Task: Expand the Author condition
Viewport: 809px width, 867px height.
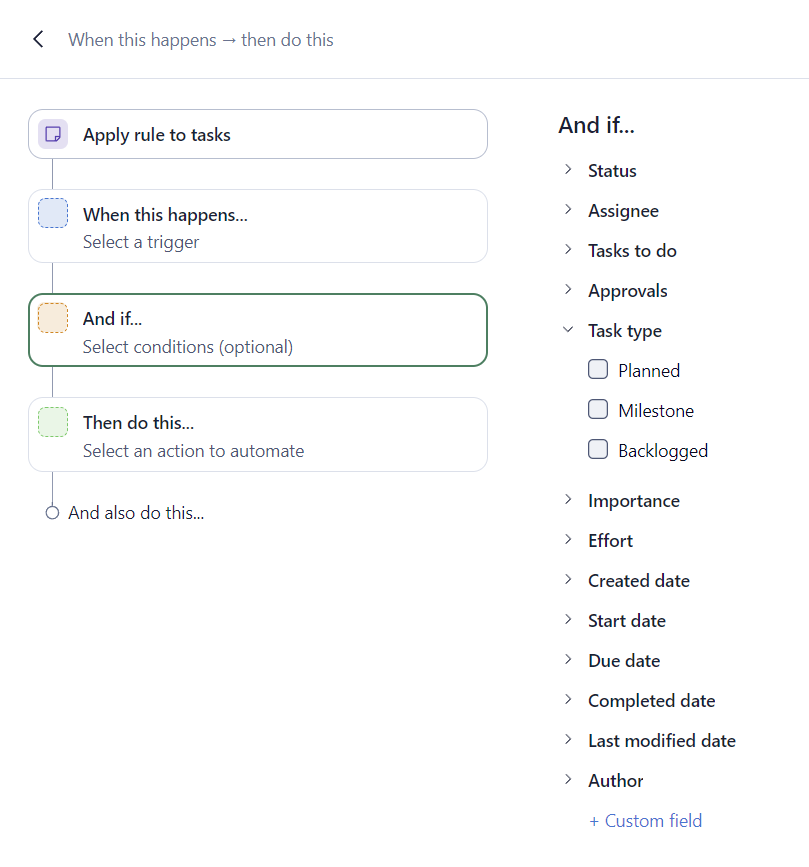Action: click(x=568, y=780)
